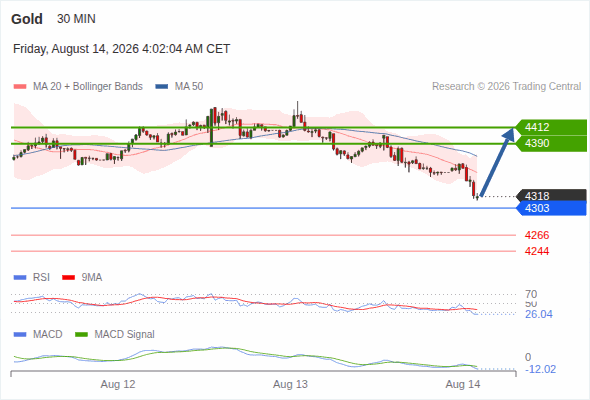Click the 4318 current price tag

click(x=551, y=195)
